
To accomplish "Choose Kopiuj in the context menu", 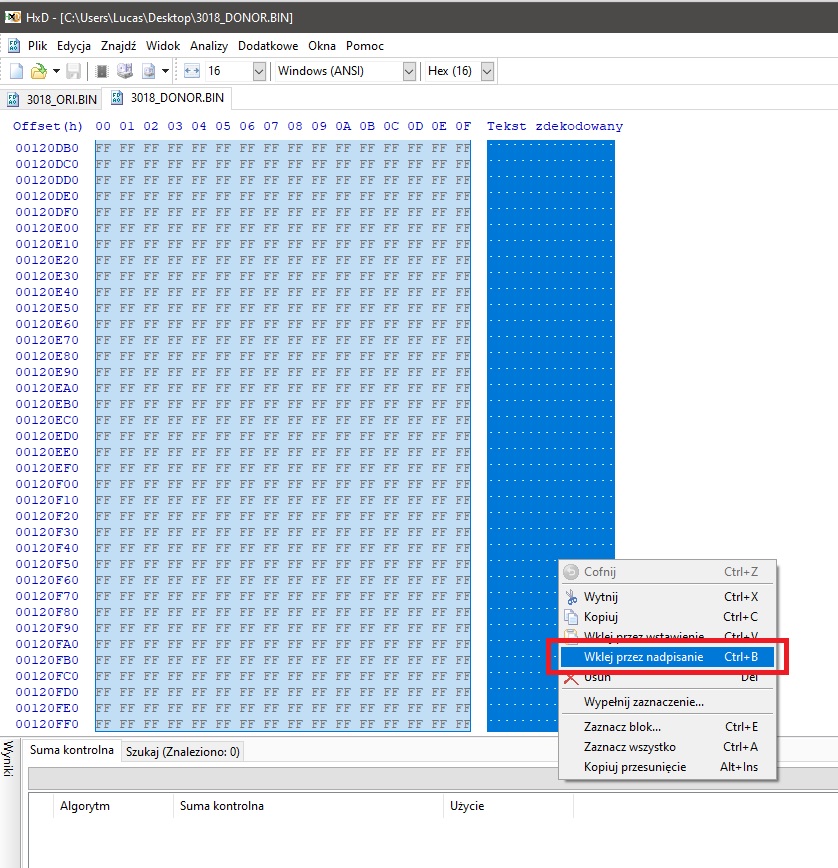I will point(667,617).
